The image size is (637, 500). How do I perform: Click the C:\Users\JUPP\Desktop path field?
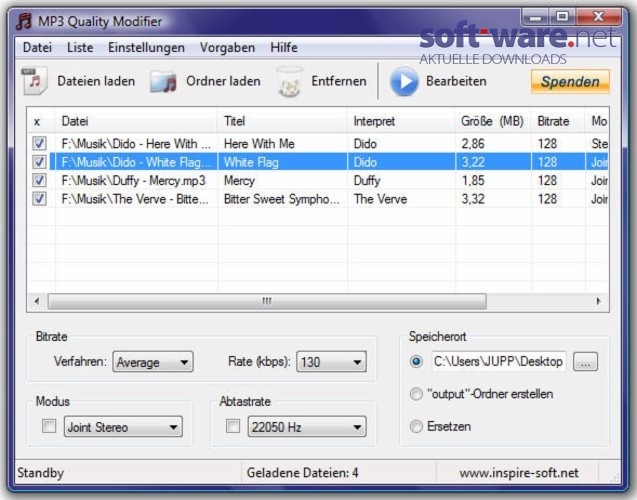(498, 361)
